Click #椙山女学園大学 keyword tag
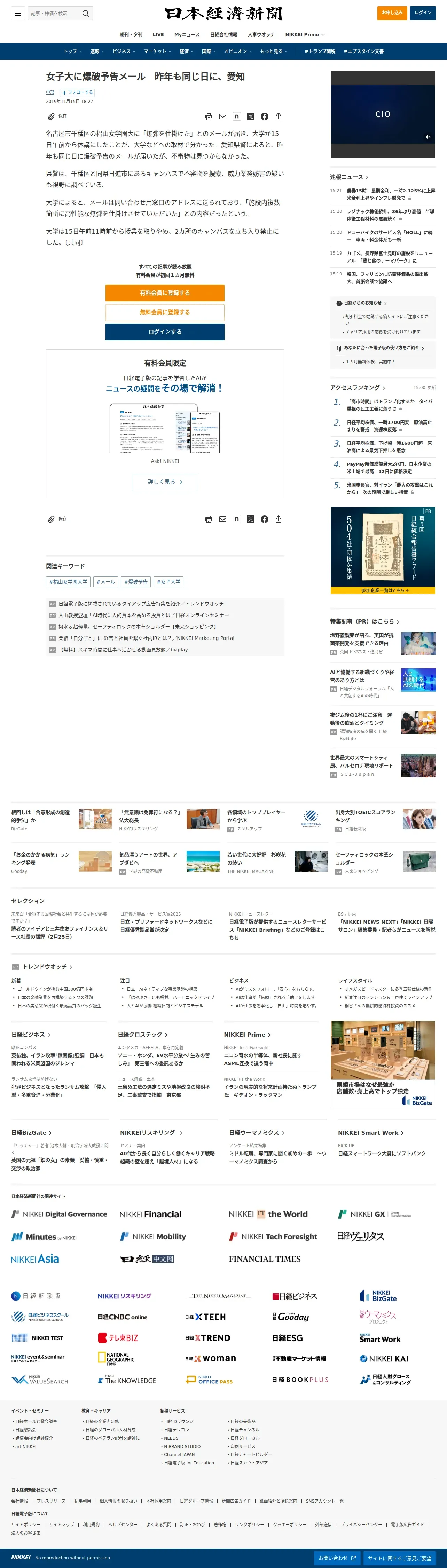 [68, 582]
